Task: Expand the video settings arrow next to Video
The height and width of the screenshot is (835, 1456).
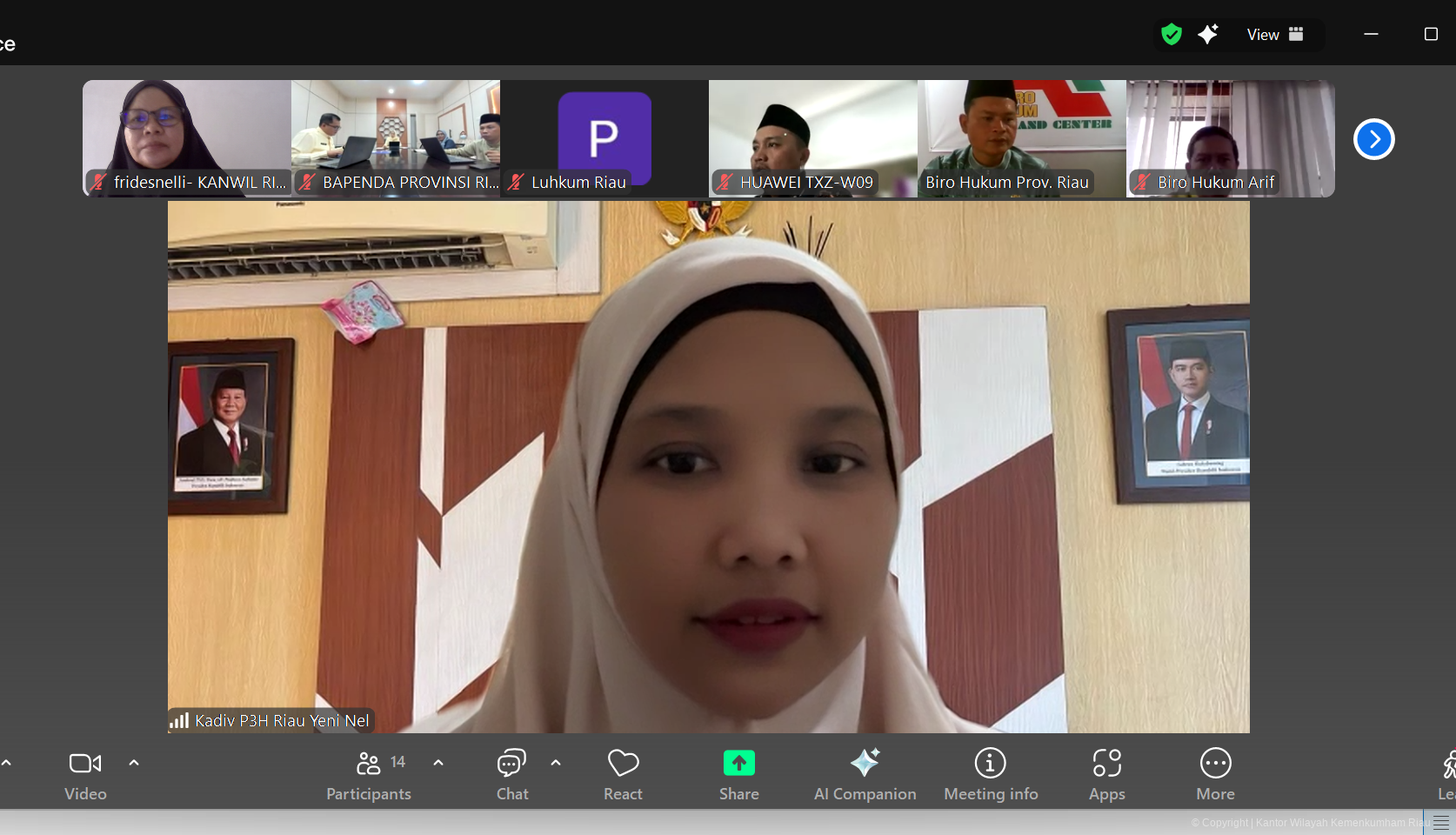Action: click(134, 763)
